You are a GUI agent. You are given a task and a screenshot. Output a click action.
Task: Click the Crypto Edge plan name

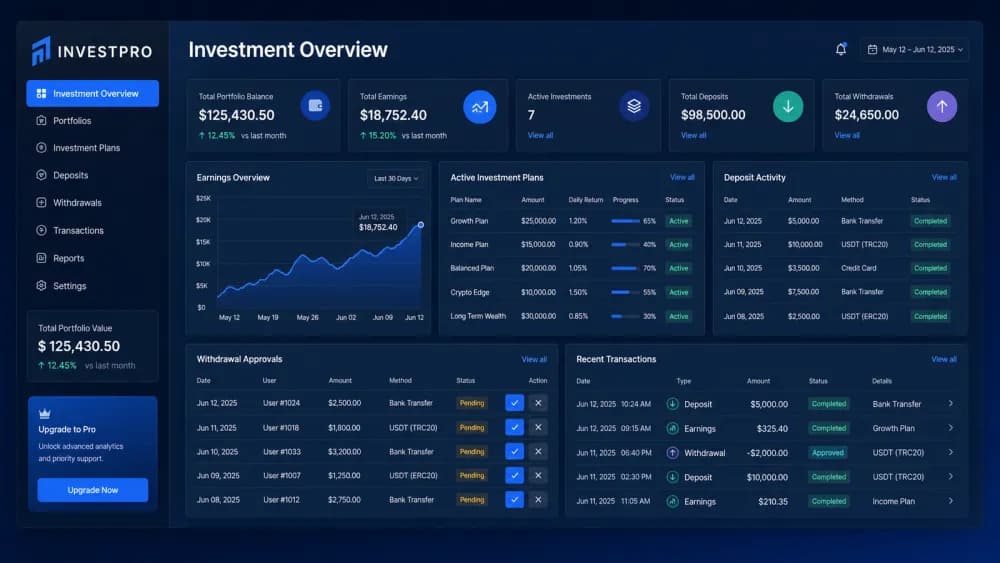(x=470, y=292)
